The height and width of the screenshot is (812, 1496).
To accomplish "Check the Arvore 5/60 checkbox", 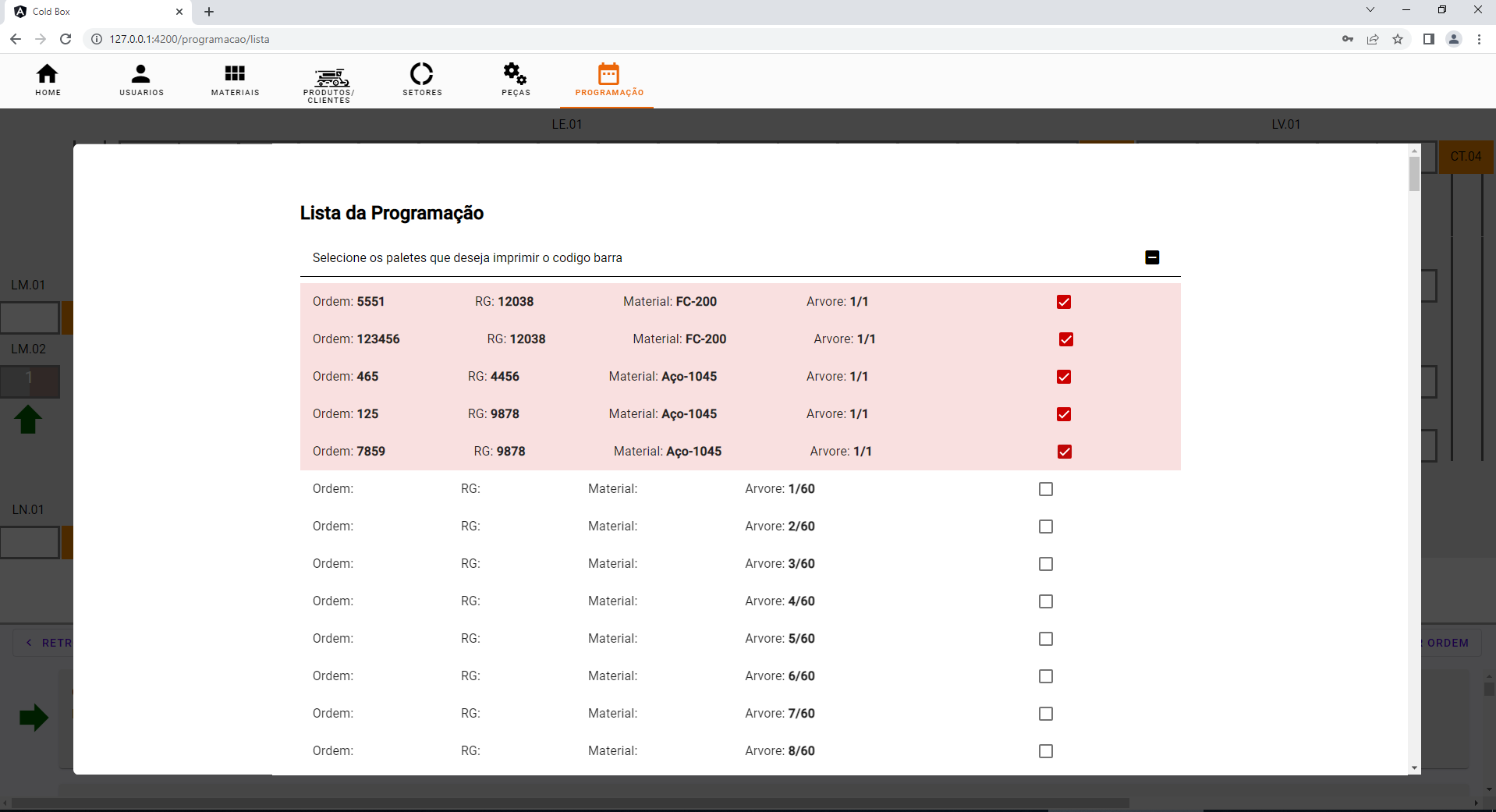I will (x=1046, y=639).
